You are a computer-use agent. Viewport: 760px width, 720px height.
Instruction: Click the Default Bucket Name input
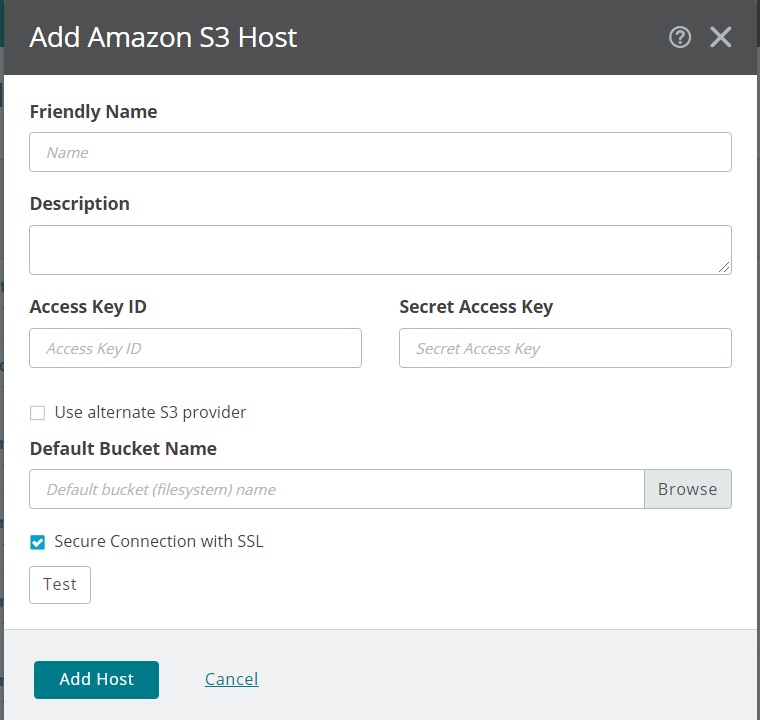(337, 489)
